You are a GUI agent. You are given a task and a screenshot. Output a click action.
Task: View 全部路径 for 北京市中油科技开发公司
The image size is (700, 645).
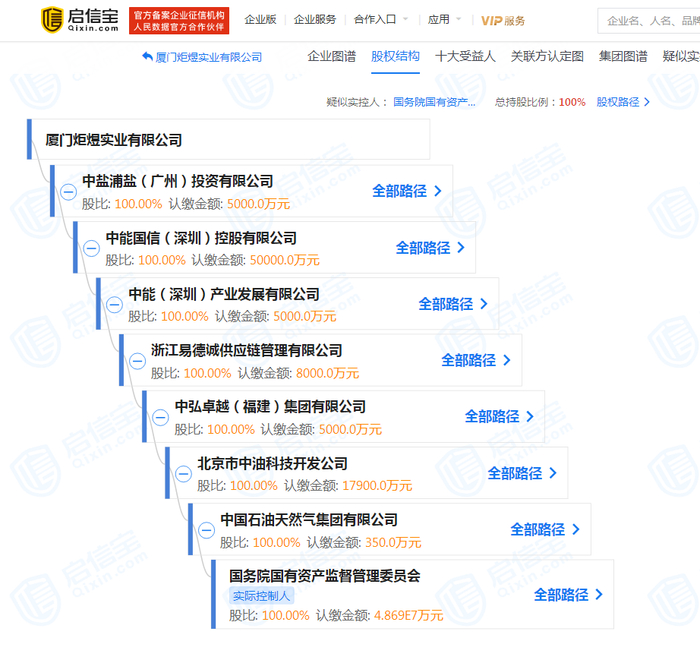522,473
